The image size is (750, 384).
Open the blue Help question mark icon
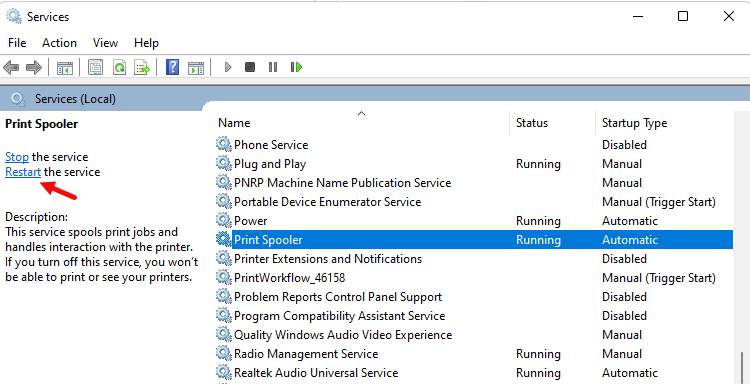[172, 67]
